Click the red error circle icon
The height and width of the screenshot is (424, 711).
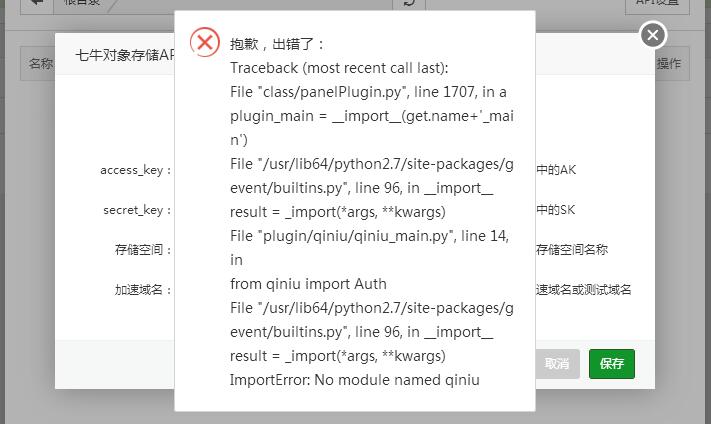(205, 42)
